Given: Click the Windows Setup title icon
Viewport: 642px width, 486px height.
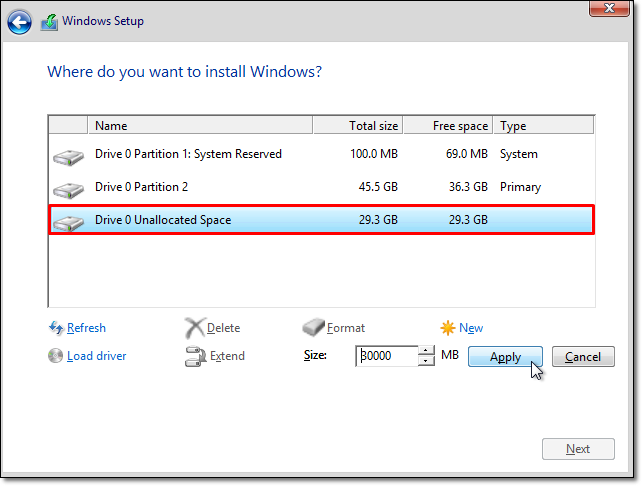Looking at the screenshot, I should click(x=49, y=22).
